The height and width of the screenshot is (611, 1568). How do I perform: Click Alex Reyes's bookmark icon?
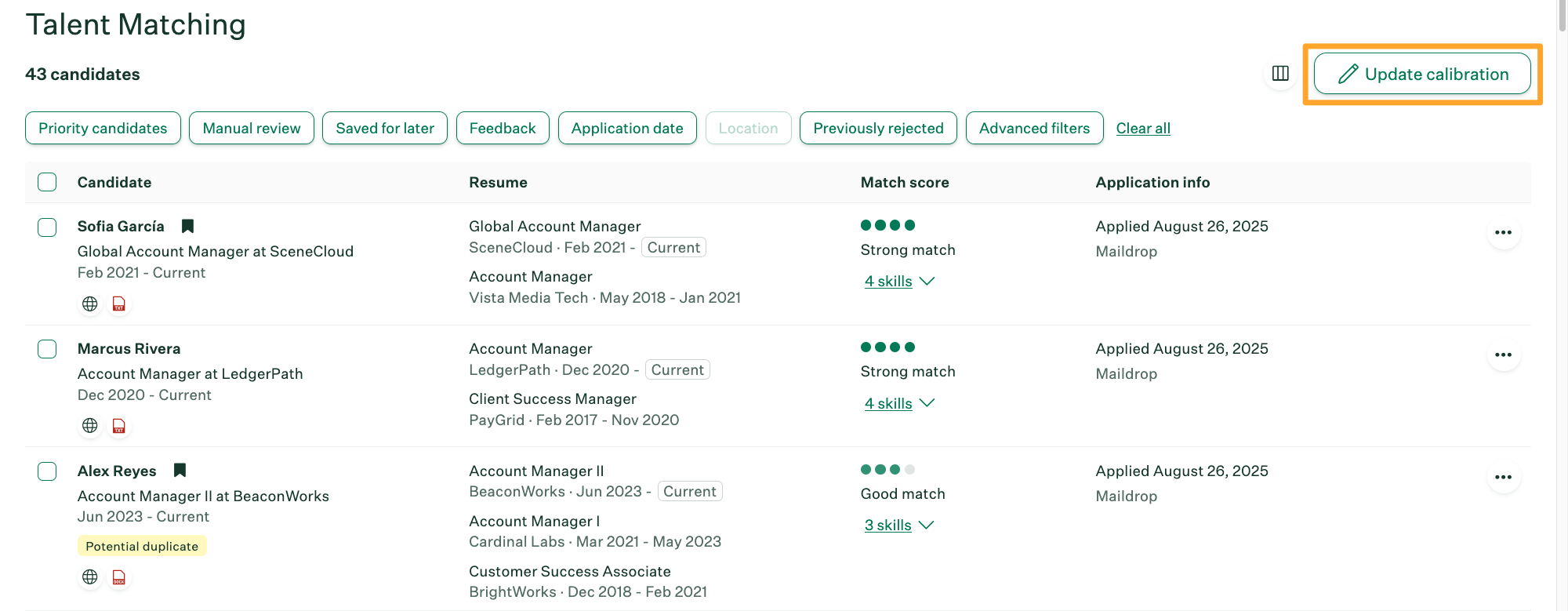[x=180, y=471]
